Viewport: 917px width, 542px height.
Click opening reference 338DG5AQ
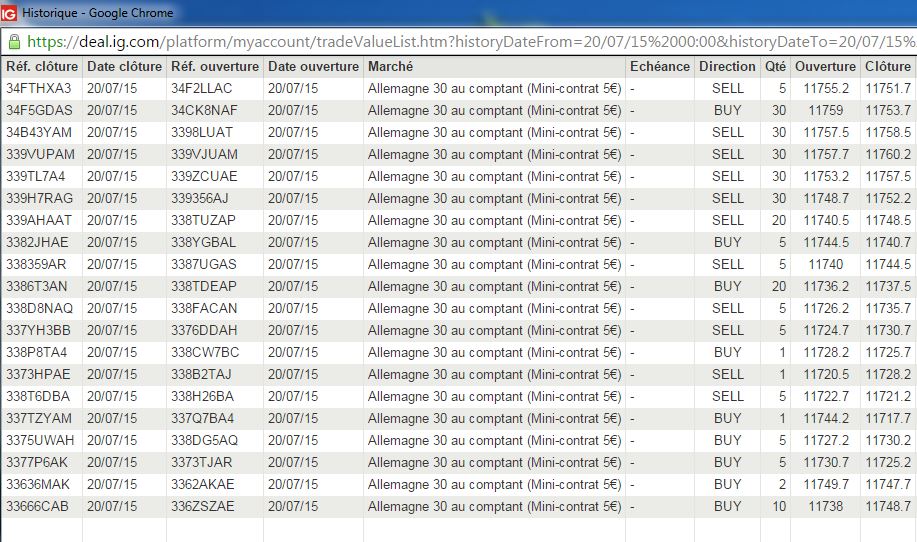tap(204, 440)
